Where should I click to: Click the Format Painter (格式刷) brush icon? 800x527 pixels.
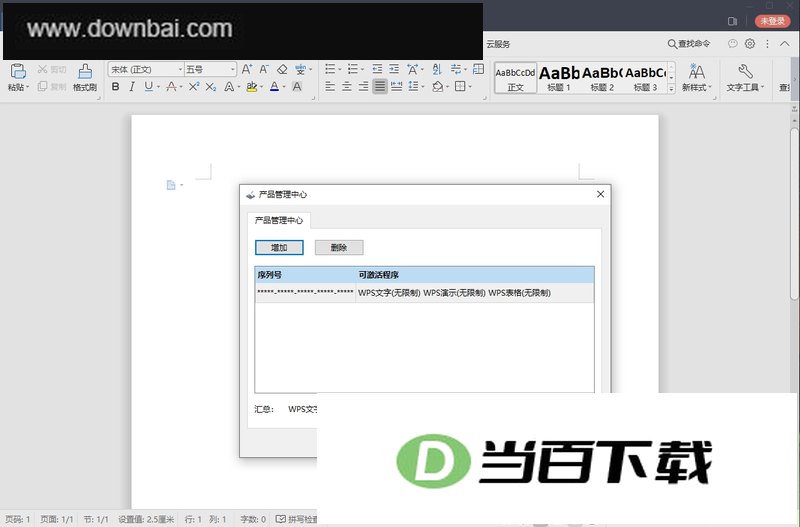coord(85,71)
